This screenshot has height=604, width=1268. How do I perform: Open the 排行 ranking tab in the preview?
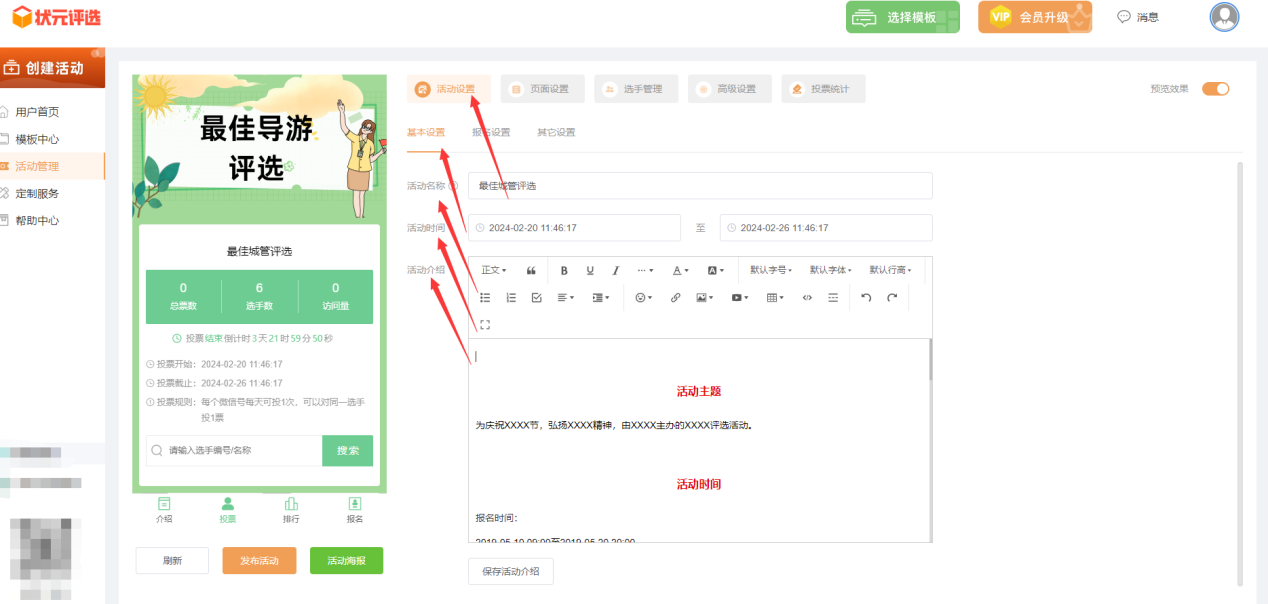point(291,510)
